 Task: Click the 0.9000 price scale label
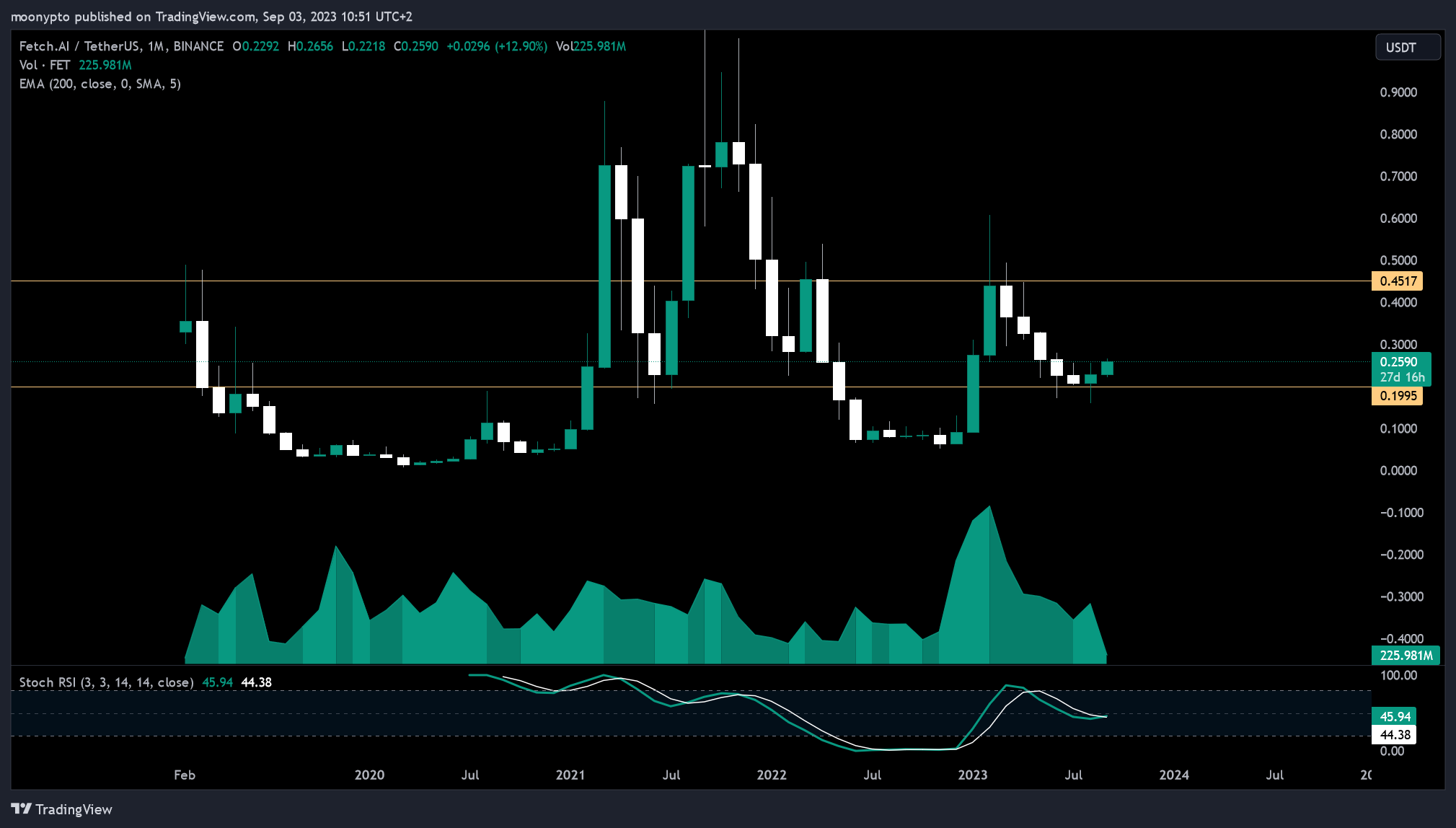tap(1398, 92)
